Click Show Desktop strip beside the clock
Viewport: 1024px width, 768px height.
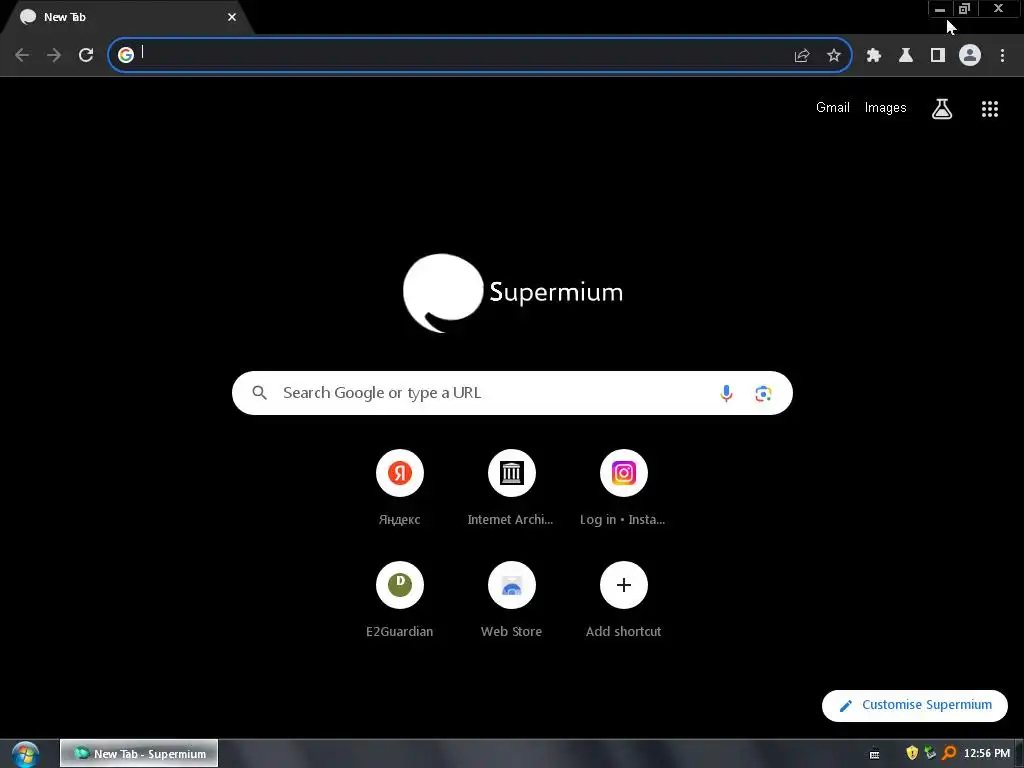pyautogui.click(x=1020, y=754)
